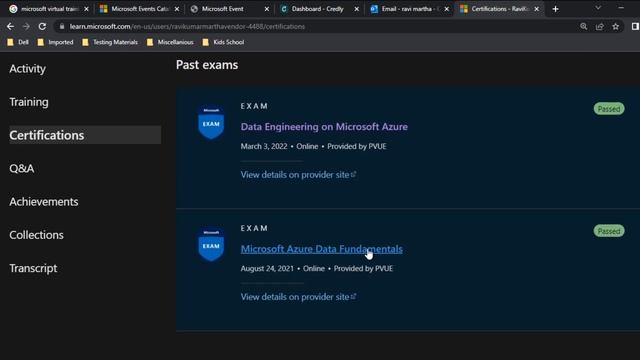Open Testing Materials bookmarks folder
This screenshot has height=360, width=640.
110,42
